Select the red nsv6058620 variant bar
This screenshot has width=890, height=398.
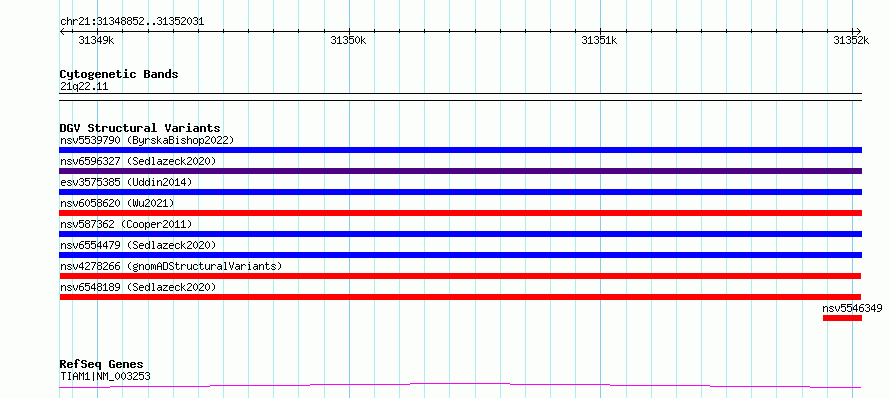pyautogui.click(x=460, y=213)
